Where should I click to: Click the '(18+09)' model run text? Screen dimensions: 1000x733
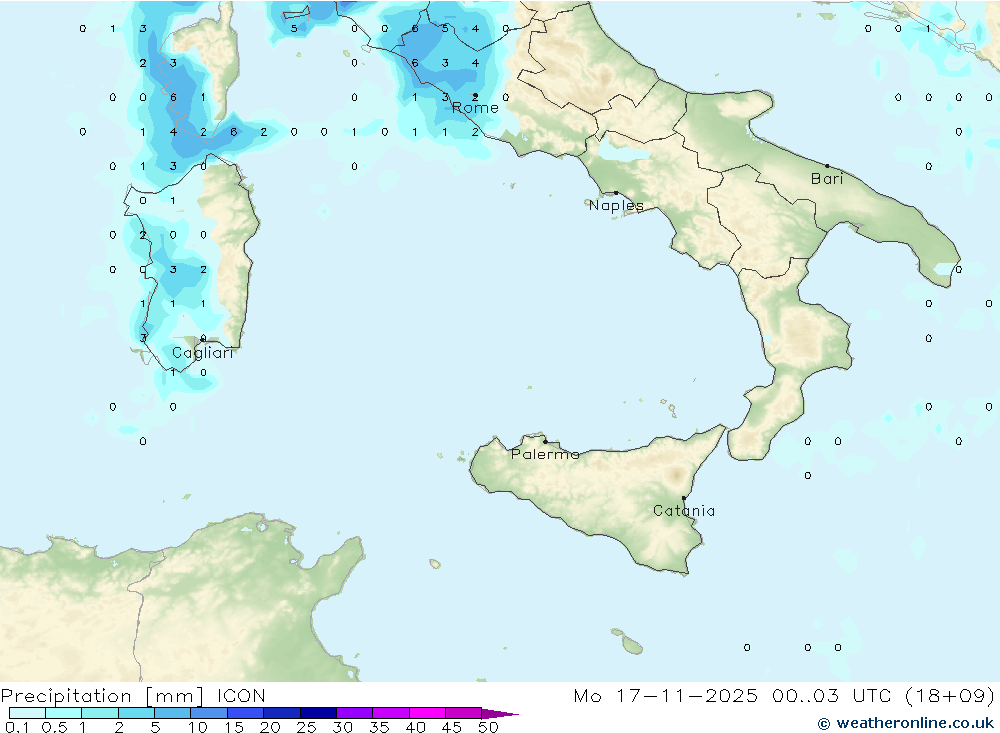coord(950,695)
